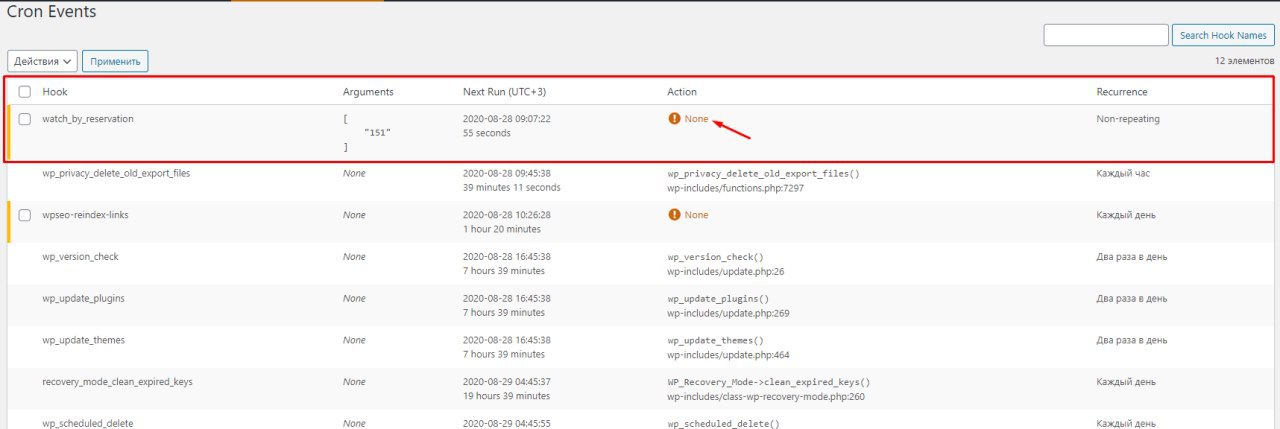This screenshot has width=1280, height=429.
Task: Toggle the select-all checkbox in the header
Action: [x=25, y=92]
